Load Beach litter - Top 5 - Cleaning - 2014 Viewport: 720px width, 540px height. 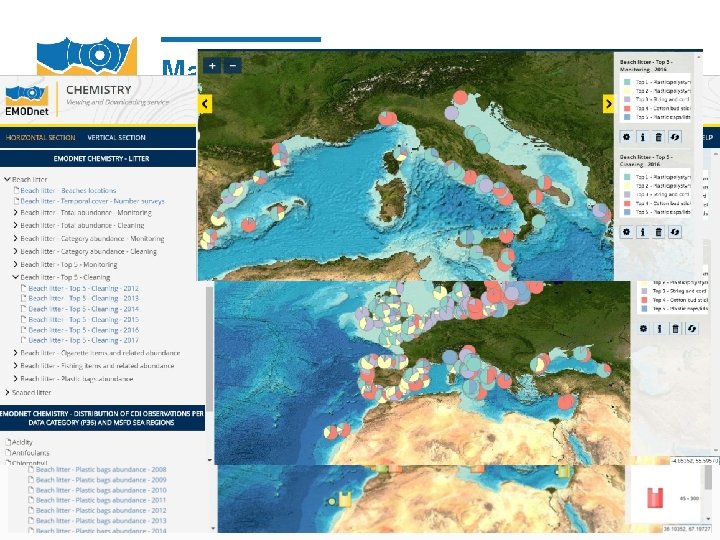pos(84,309)
